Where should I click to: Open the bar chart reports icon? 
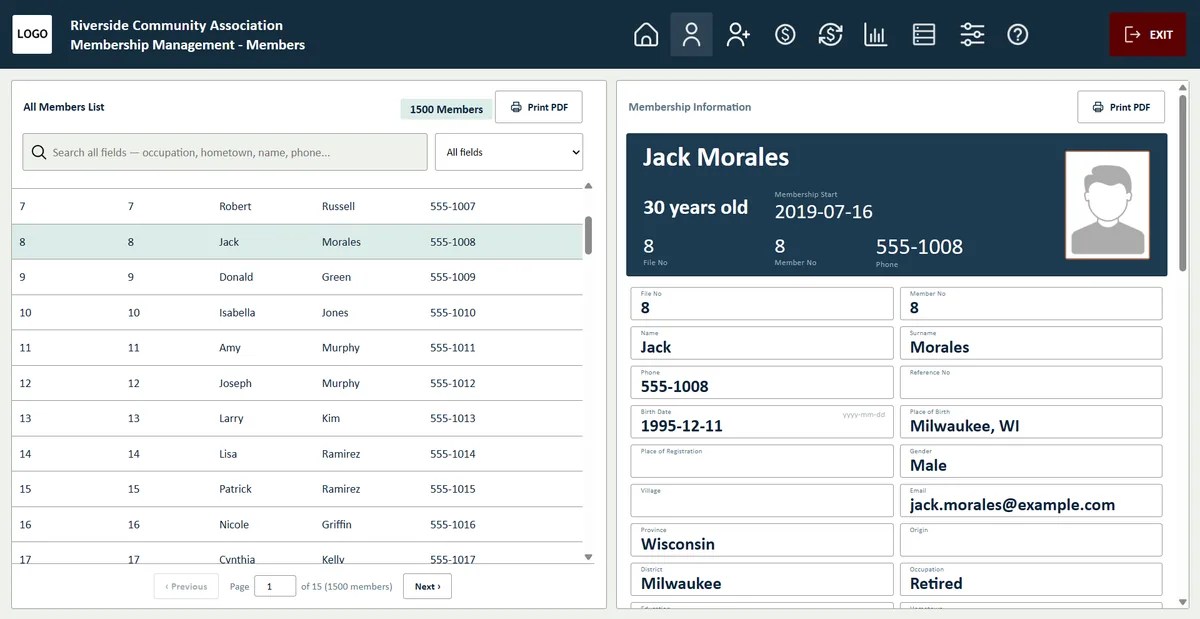pos(876,35)
